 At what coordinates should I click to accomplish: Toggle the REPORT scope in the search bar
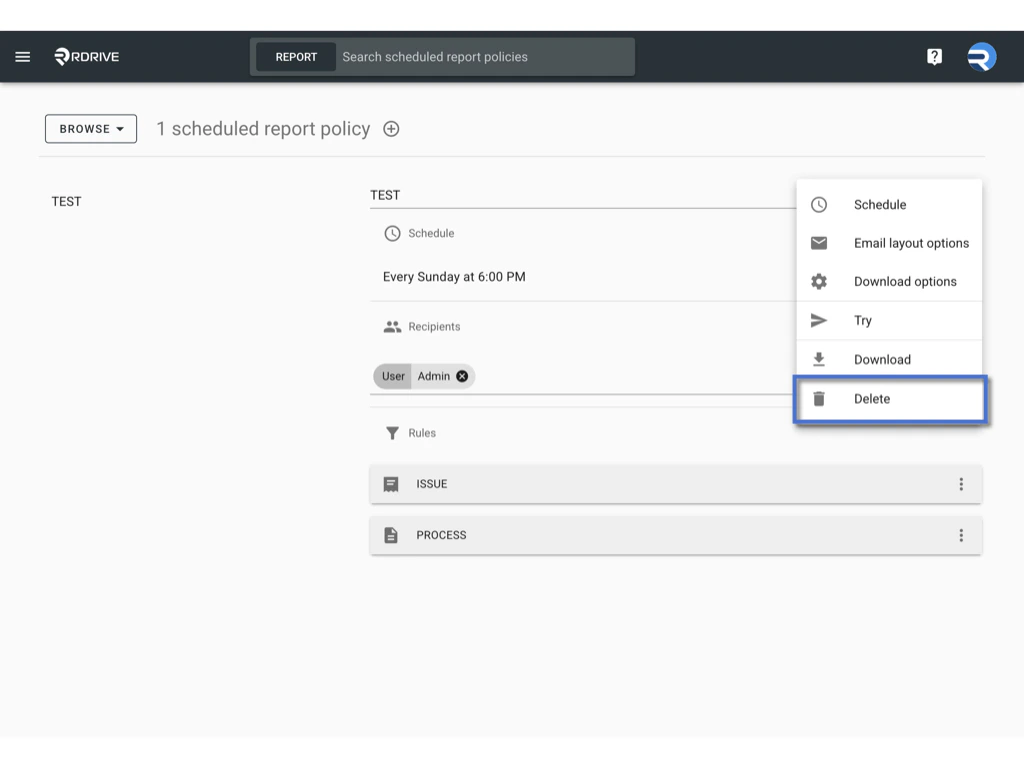pyautogui.click(x=295, y=56)
